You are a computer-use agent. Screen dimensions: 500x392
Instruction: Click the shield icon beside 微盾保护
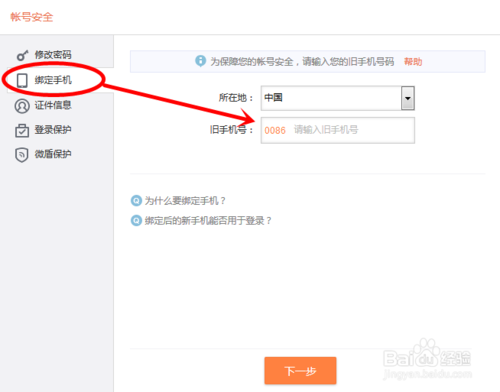point(22,155)
